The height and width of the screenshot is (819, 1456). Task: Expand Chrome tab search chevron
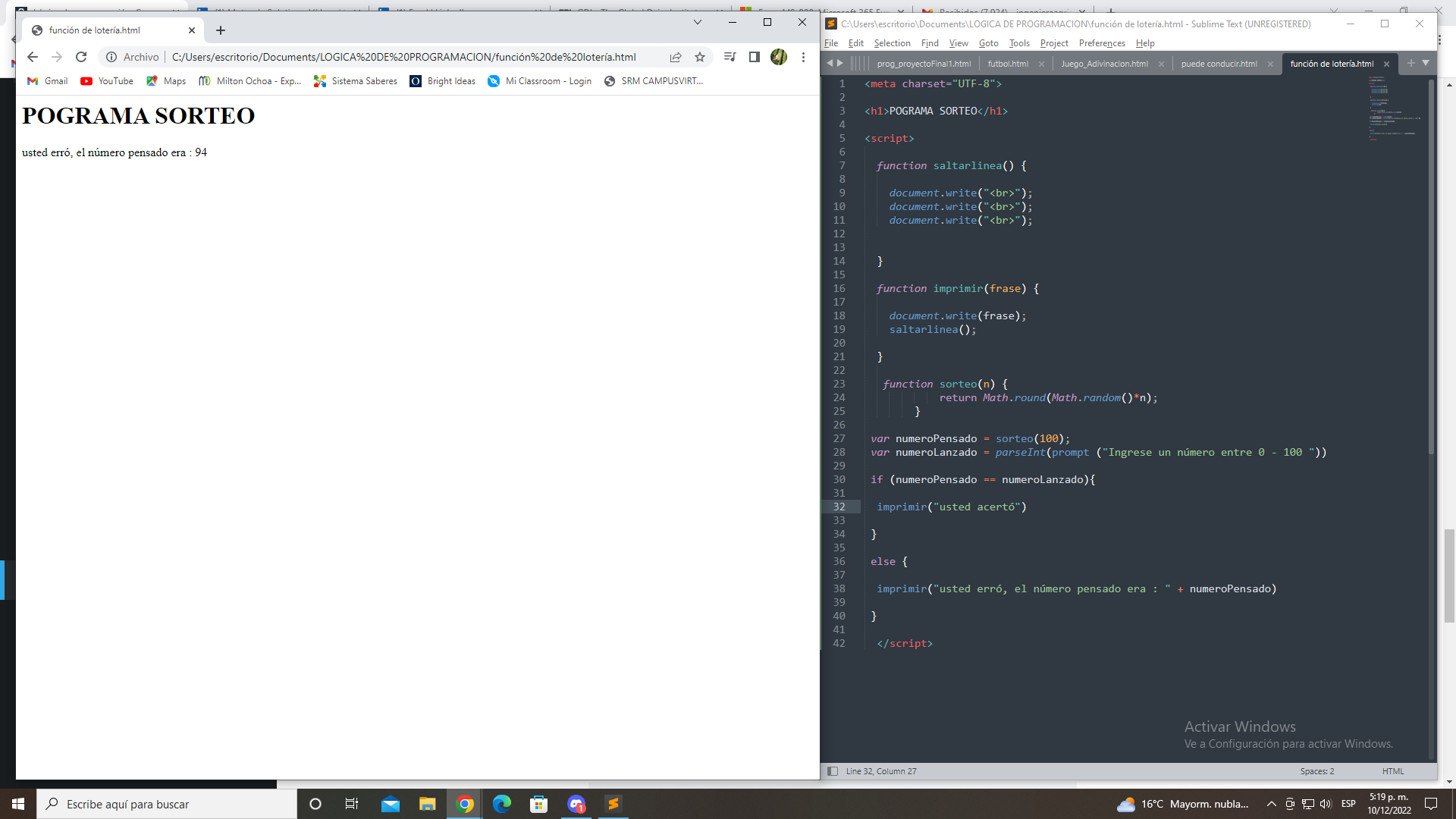pos(697,22)
